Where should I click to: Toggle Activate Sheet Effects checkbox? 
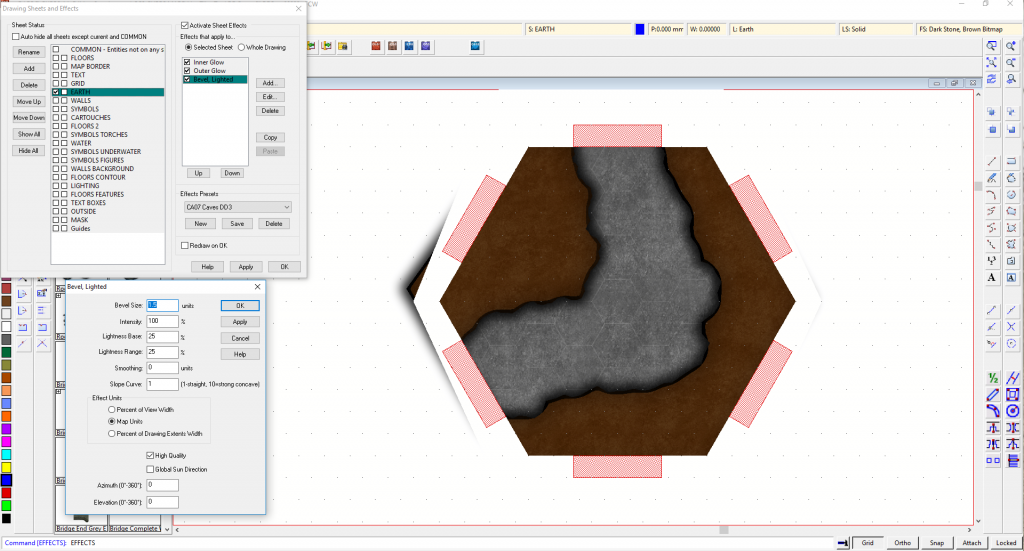point(185,25)
